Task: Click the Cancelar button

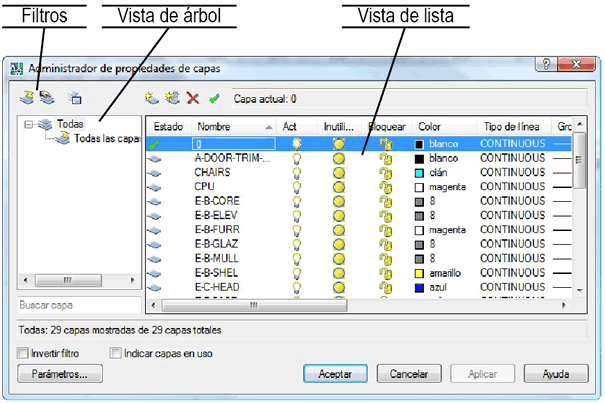Action: 409,374
